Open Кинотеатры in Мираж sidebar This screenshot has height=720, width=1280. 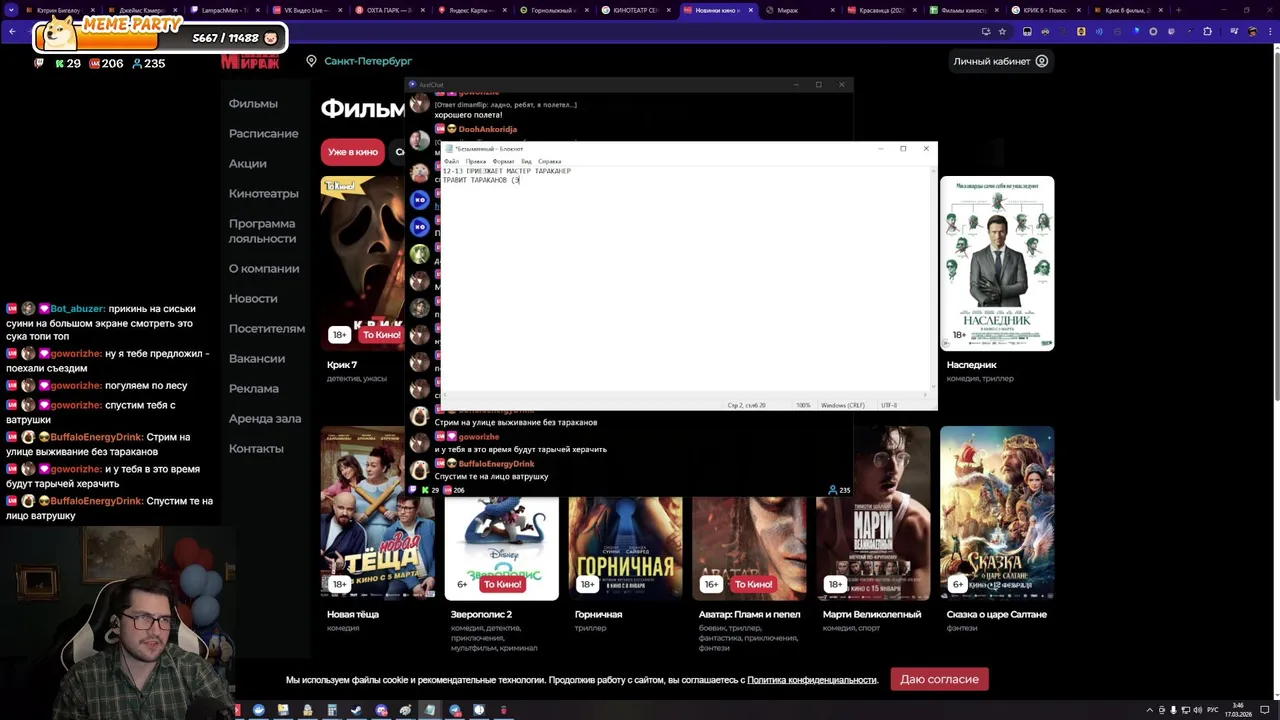263,194
